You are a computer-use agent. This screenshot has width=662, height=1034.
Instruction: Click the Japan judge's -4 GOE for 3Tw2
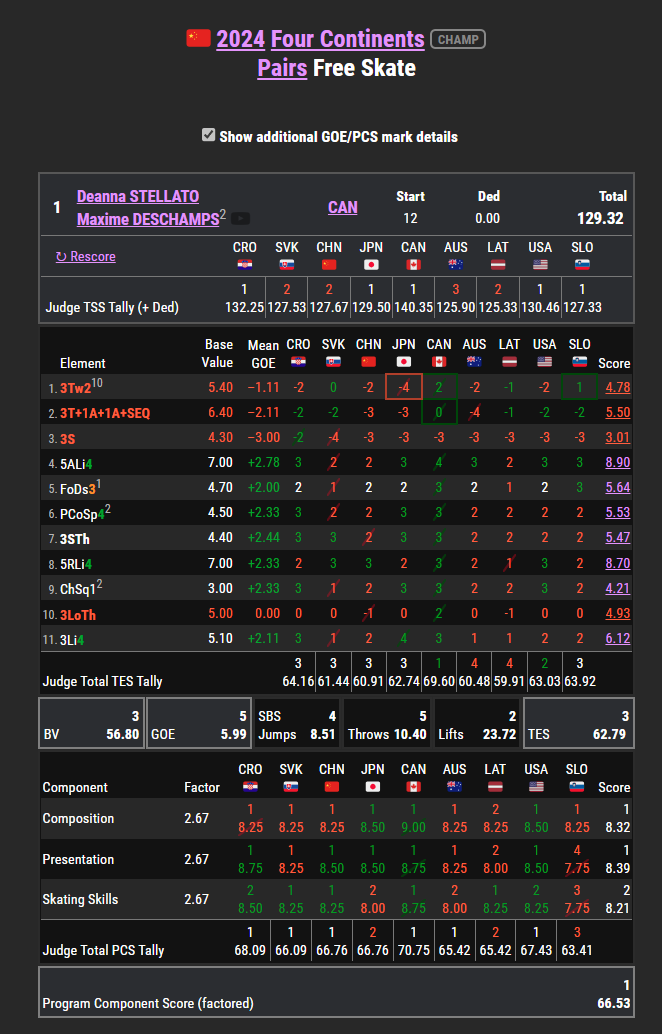[404, 387]
